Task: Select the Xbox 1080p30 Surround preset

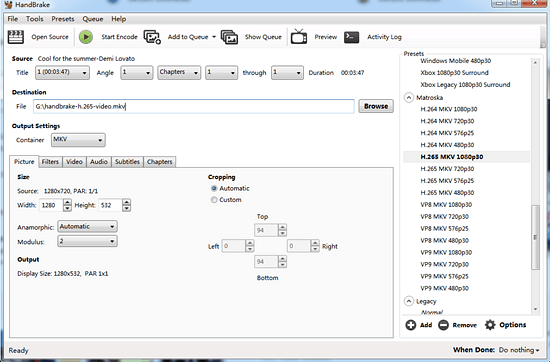Action: (454, 73)
